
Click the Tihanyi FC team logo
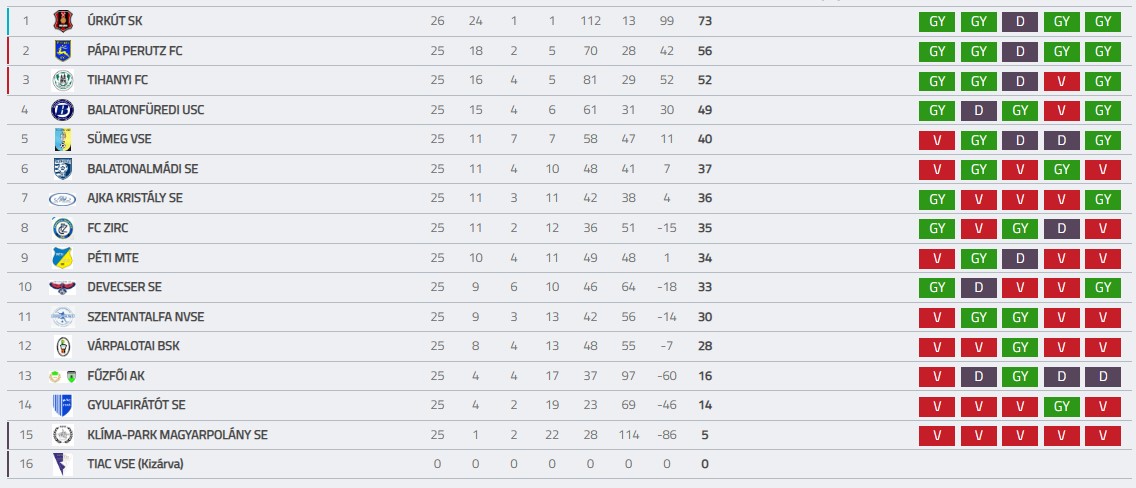tap(62, 80)
